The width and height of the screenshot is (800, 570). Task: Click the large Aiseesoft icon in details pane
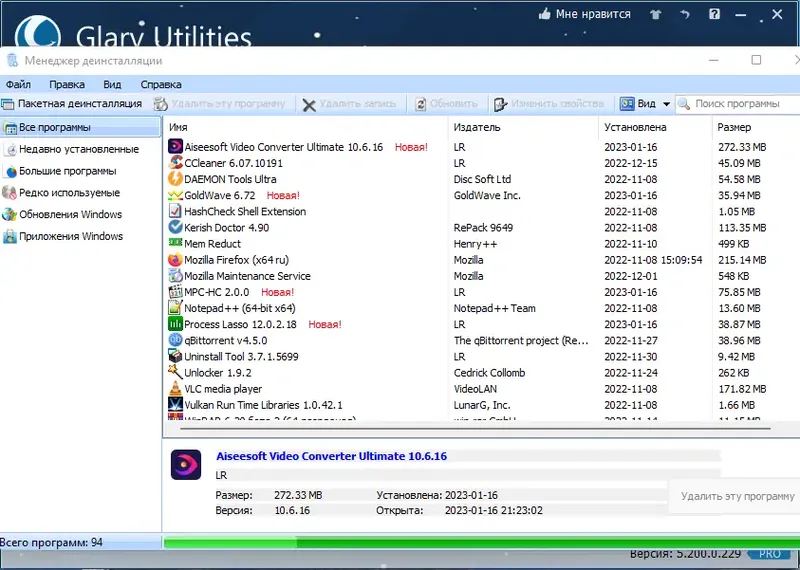tap(186, 464)
